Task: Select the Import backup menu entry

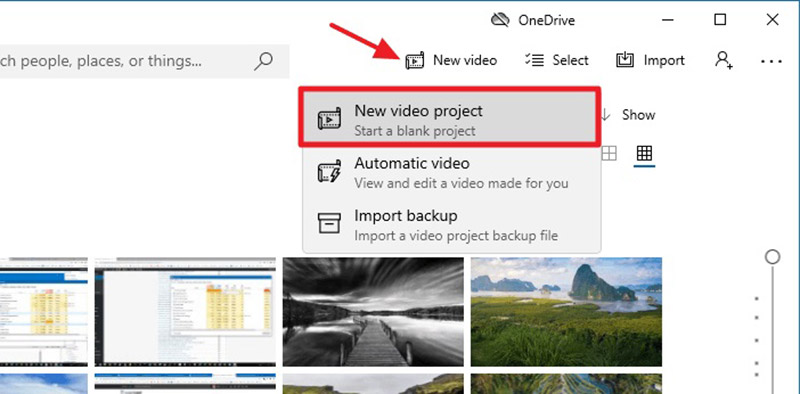Action: [452, 225]
